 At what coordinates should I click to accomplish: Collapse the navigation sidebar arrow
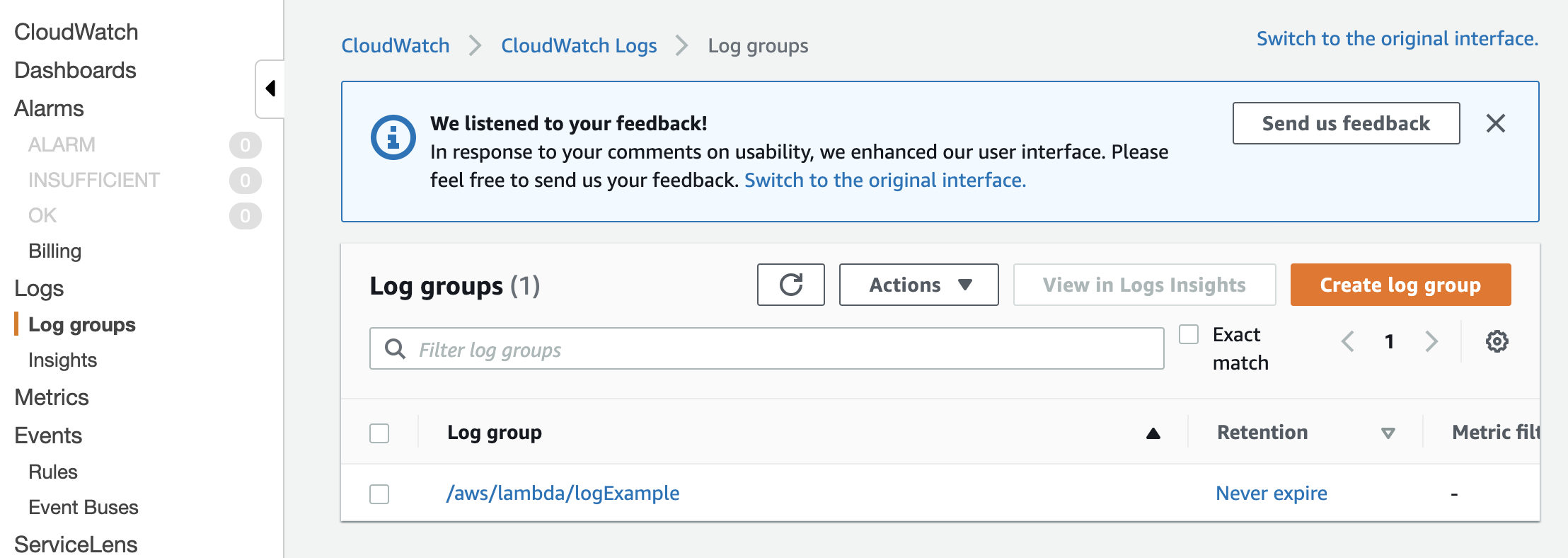(x=270, y=89)
